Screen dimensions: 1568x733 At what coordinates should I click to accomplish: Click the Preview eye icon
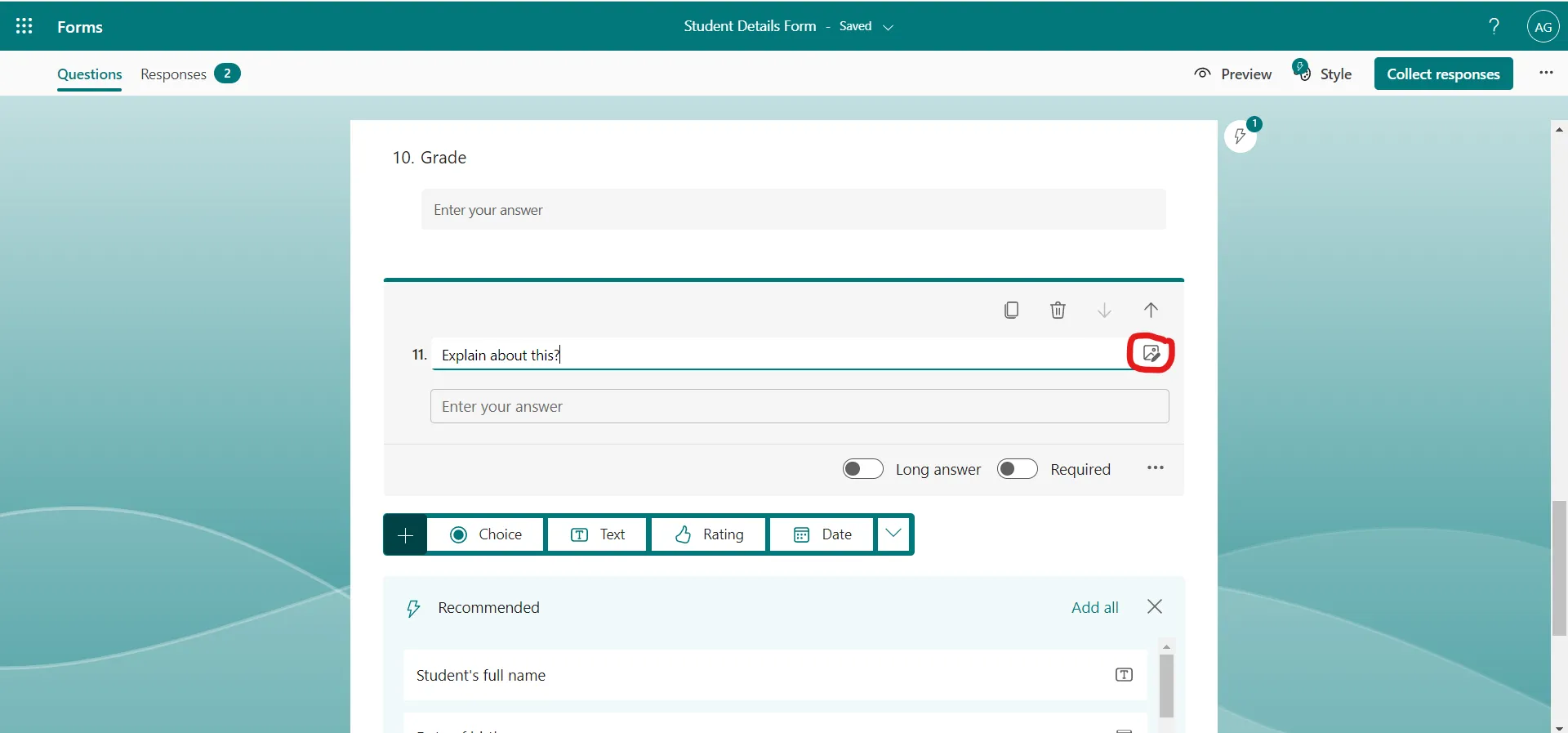click(x=1202, y=74)
